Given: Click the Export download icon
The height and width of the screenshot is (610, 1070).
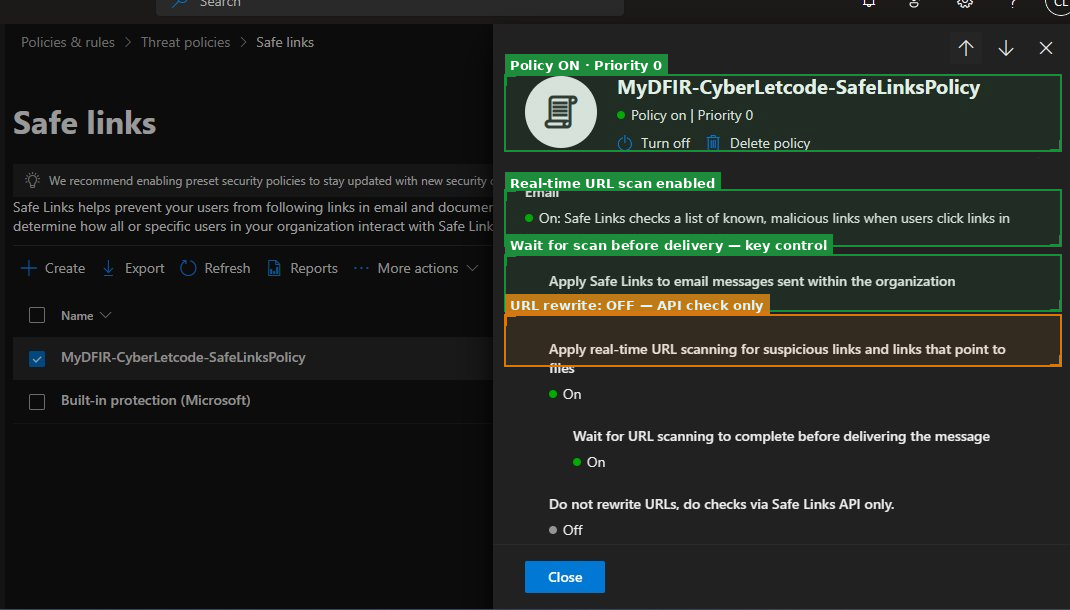Looking at the screenshot, I should [x=109, y=268].
